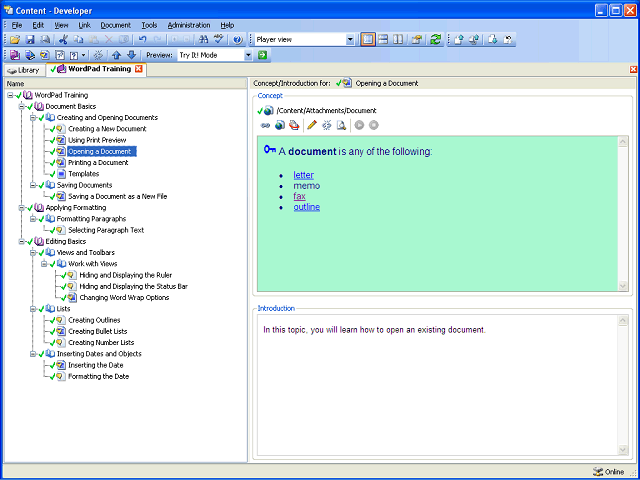This screenshot has height=480, width=640.
Task: Click the Cut scissors icon
Action: (63, 40)
